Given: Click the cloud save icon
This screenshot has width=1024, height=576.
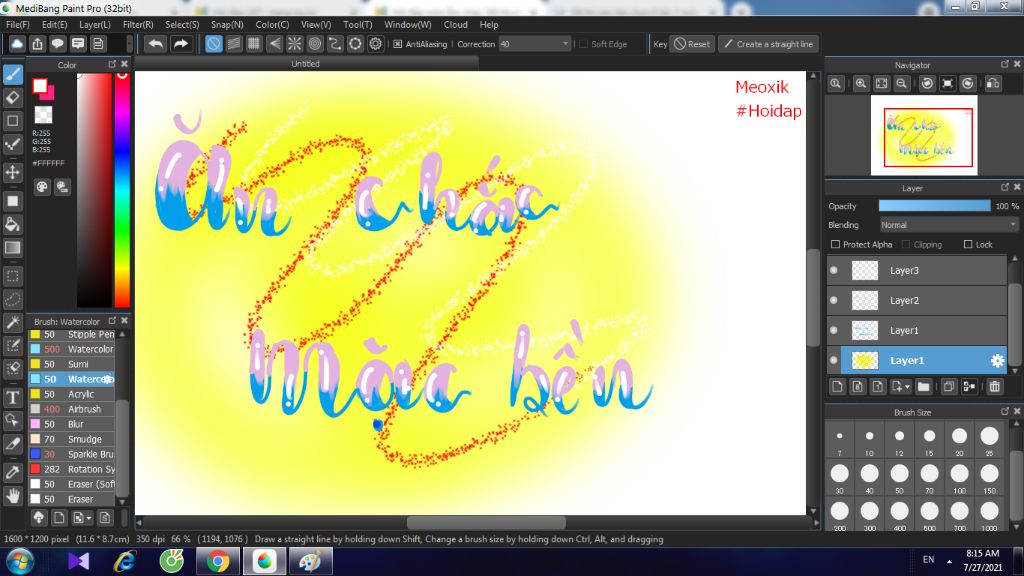Looking at the screenshot, I should (x=17, y=44).
